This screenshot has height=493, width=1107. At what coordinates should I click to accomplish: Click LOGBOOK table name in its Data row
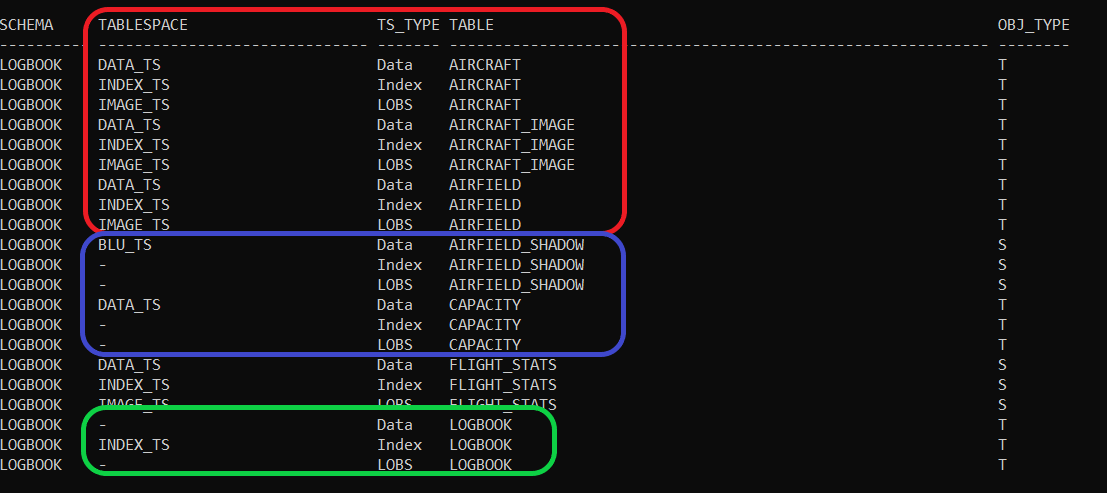[x=480, y=425]
